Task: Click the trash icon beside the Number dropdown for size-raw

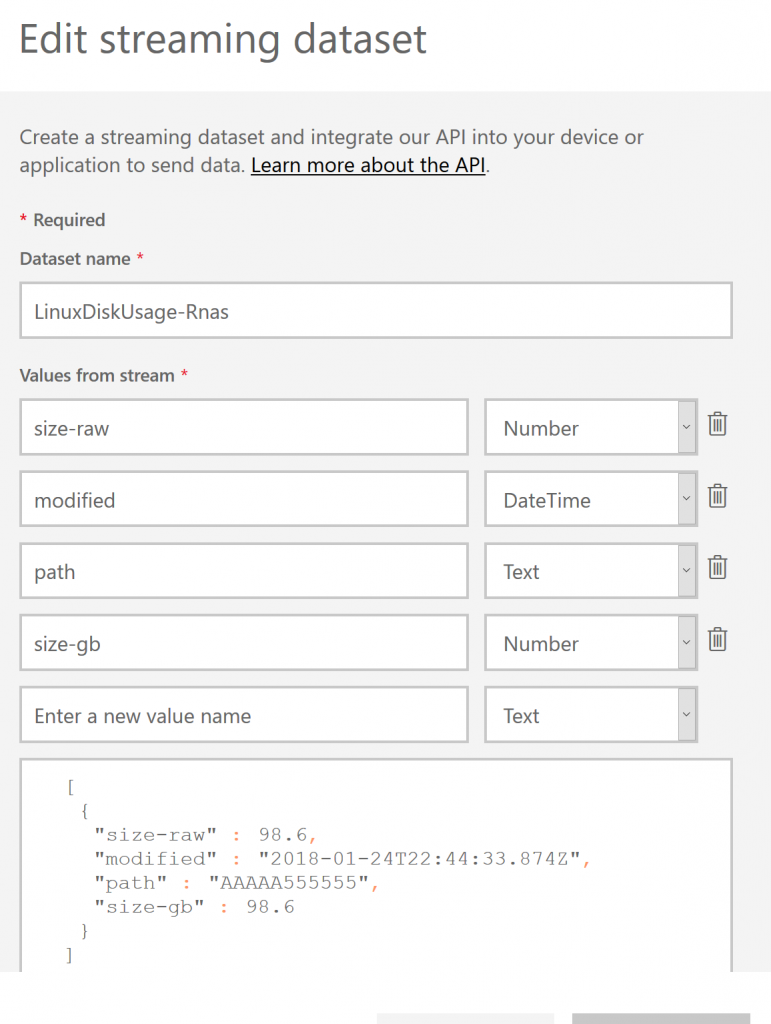Action: [717, 424]
